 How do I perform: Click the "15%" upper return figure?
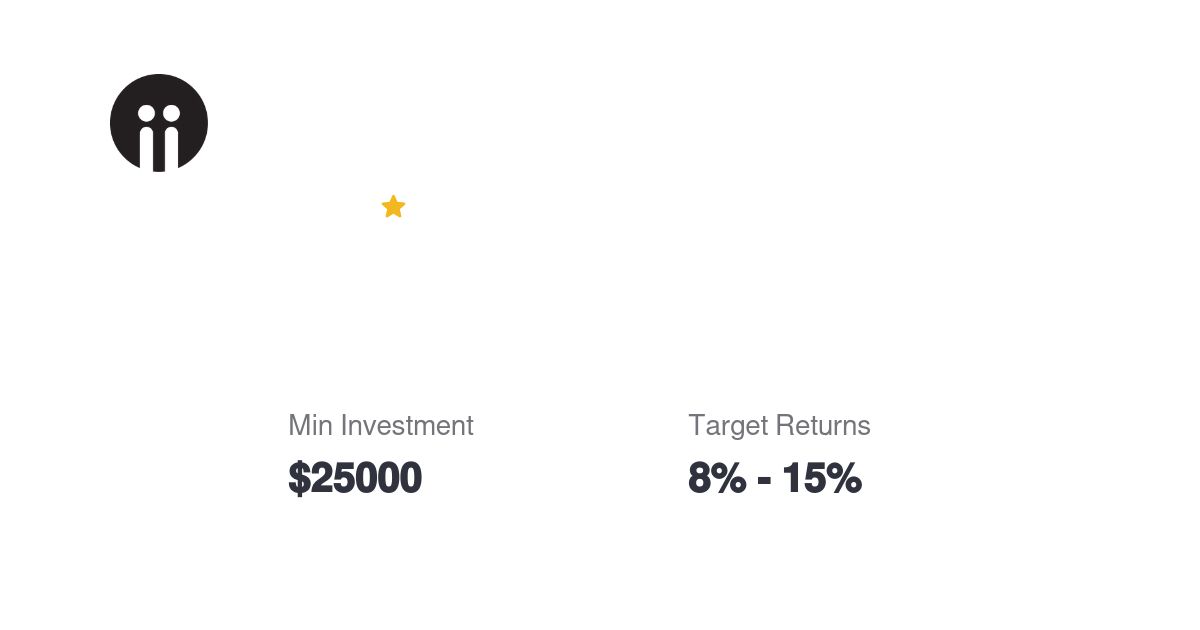[x=821, y=478]
